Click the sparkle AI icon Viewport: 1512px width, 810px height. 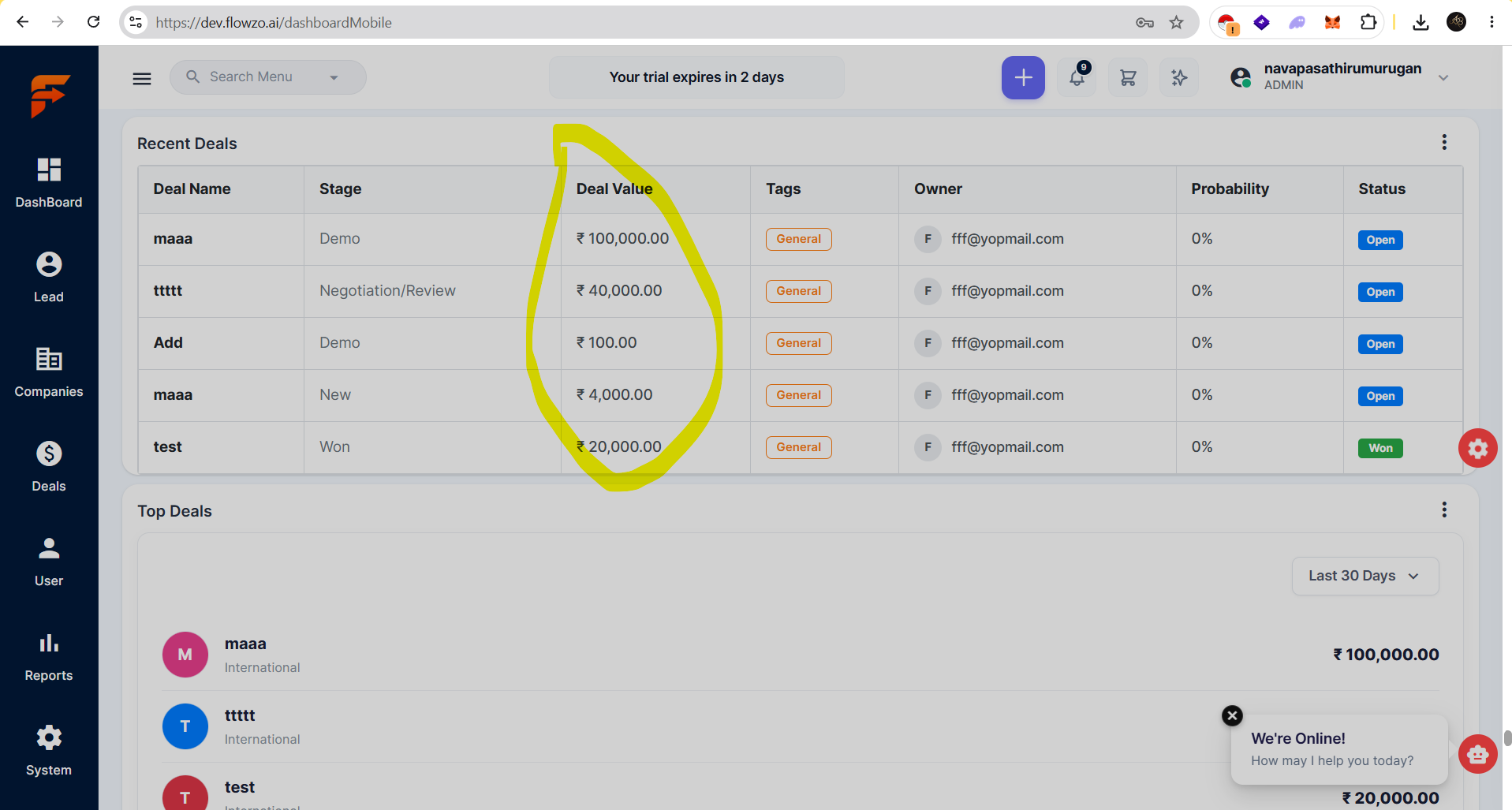tap(1179, 77)
